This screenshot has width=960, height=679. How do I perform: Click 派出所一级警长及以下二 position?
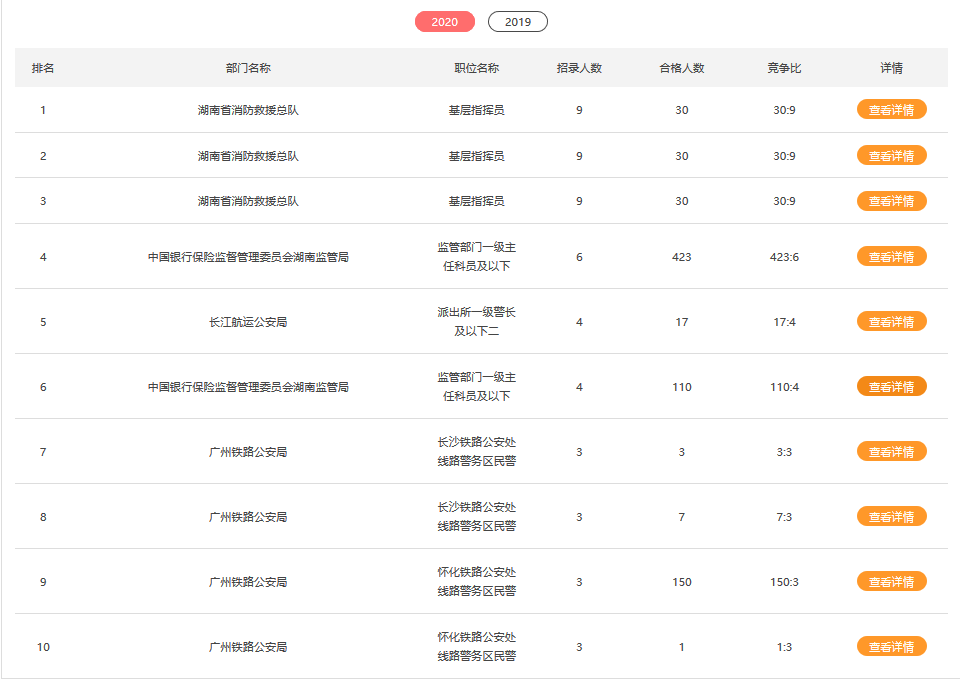[x=476, y=321]
